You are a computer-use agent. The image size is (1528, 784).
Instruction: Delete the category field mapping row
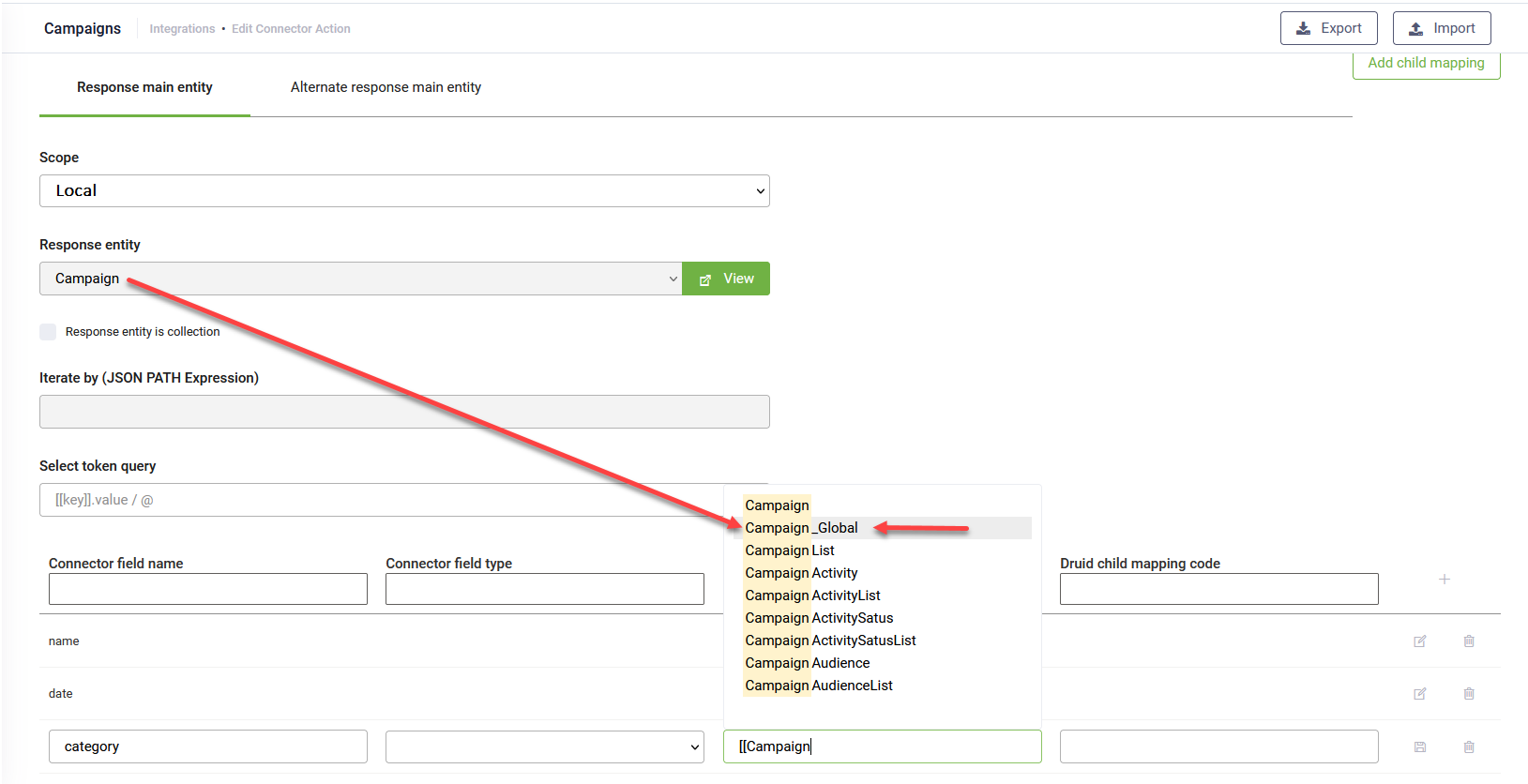tap(1468, 747)
